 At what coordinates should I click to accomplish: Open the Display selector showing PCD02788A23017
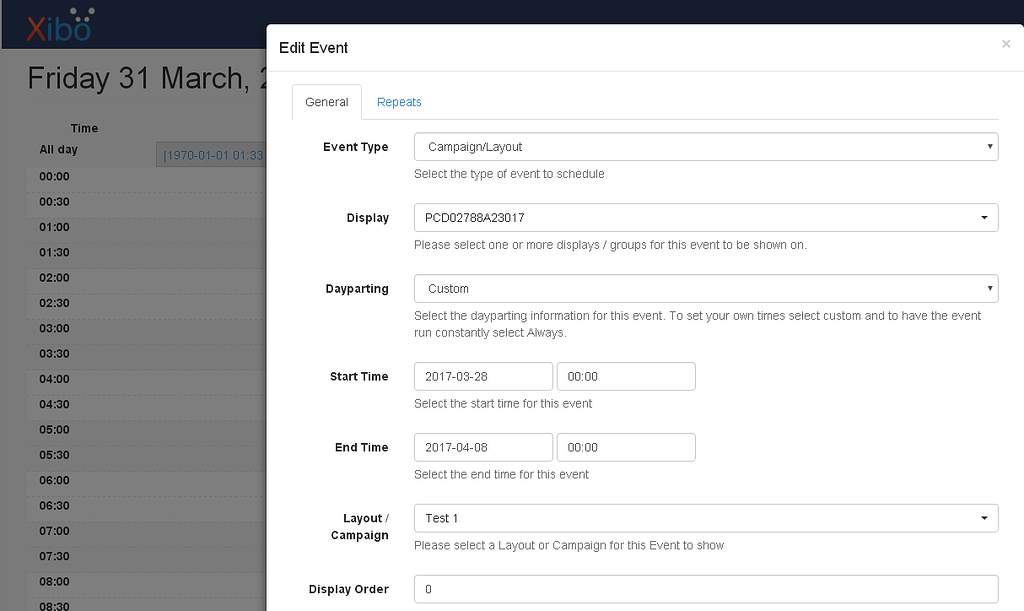705,217
